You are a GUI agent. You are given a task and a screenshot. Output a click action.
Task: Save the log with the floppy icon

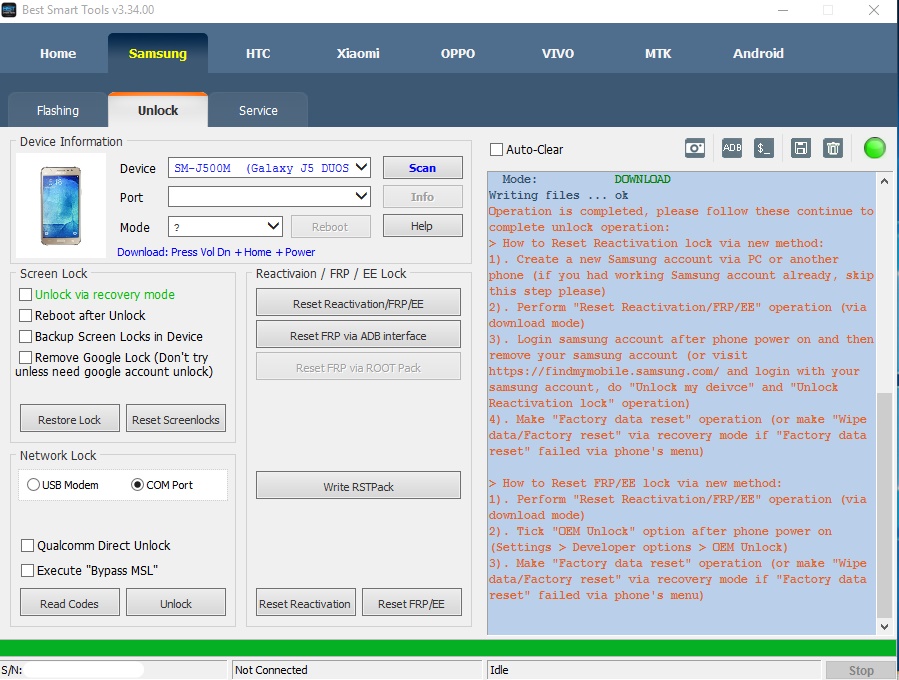pos(800,148)
